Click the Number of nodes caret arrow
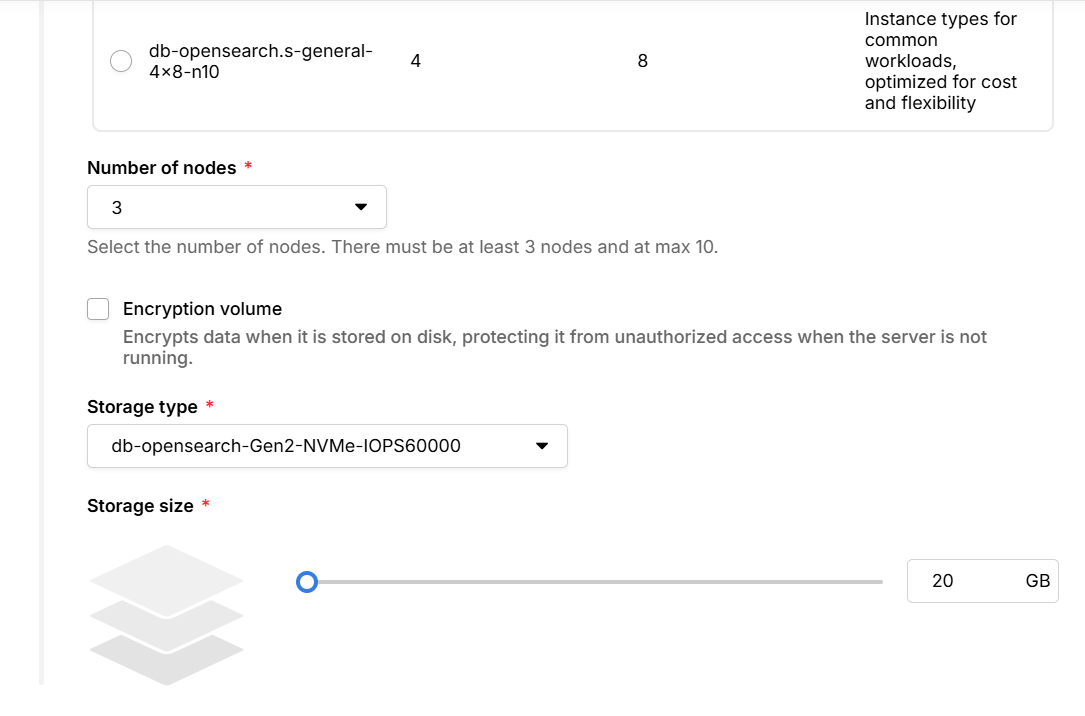Viewport: 1085px width, 716px height. [x=361, y=207]
